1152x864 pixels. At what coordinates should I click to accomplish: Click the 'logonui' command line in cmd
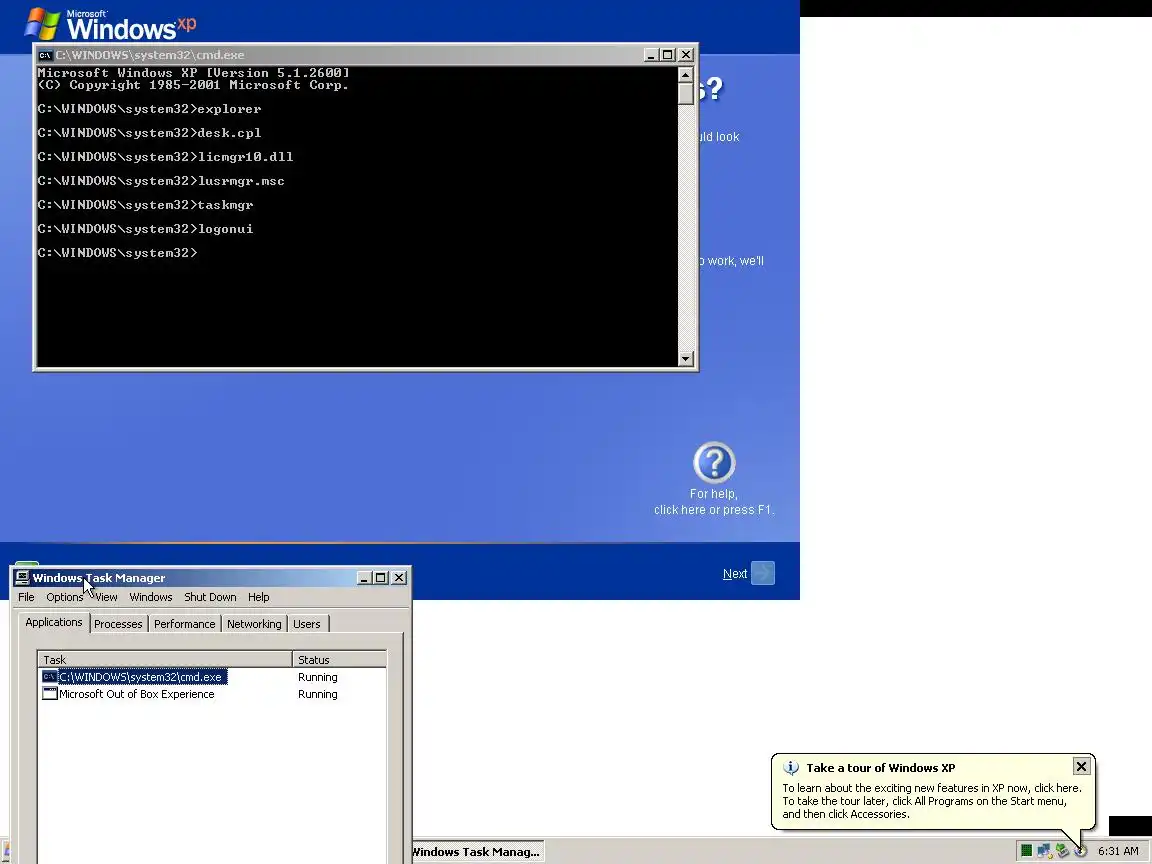[x=145, y=229]
